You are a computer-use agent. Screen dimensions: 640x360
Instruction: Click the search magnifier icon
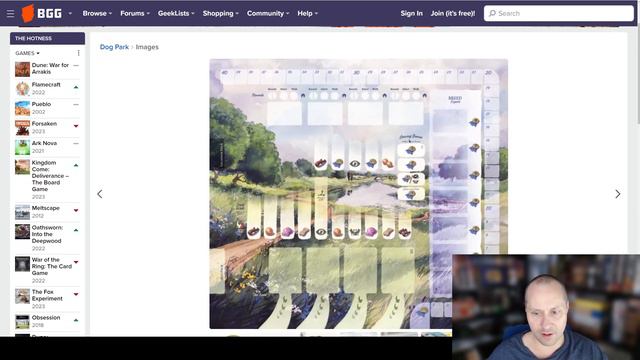[492, 13]
